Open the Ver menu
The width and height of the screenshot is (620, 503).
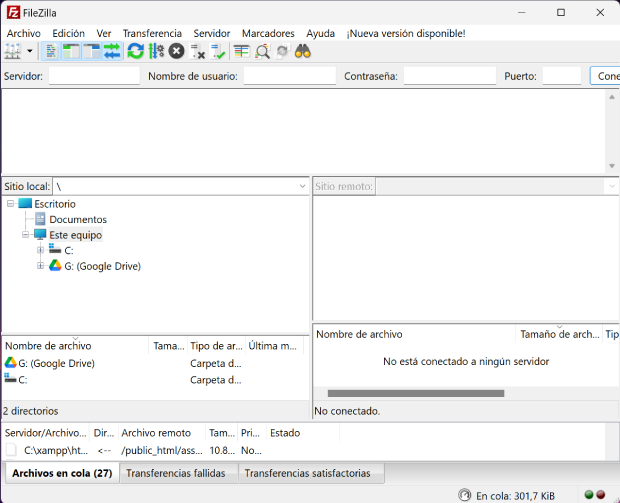coord(104,34)
